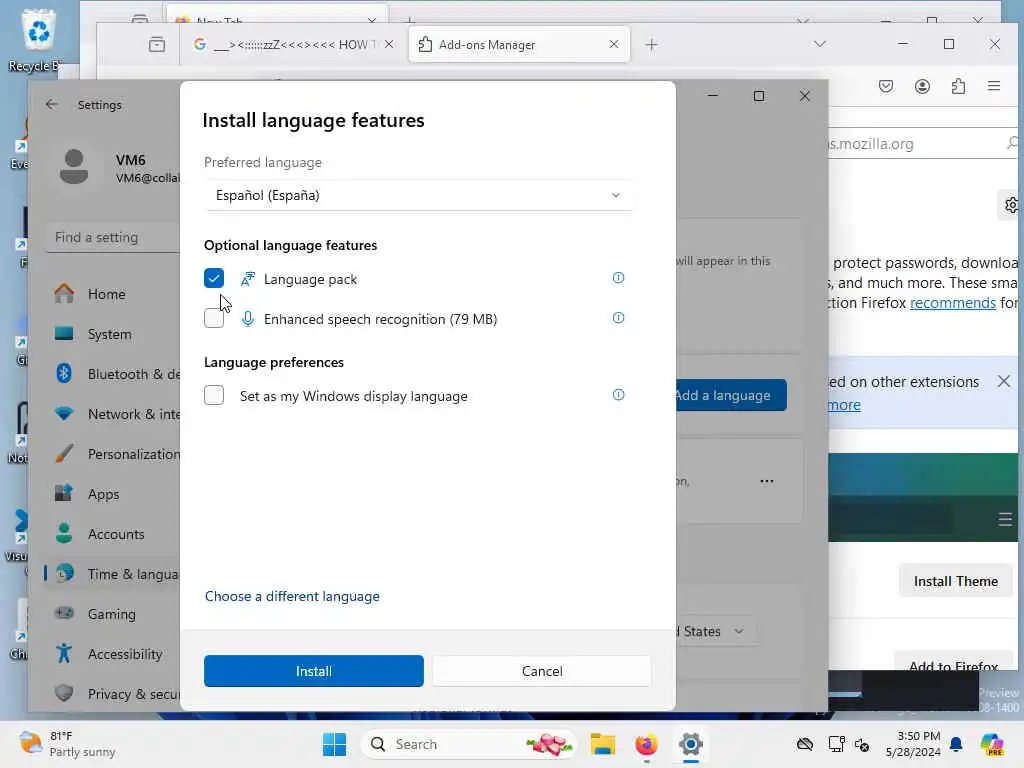Click the clock showing 3:50 PM
This screenshot has height=768, width=1024.
[x=912, y=744]
